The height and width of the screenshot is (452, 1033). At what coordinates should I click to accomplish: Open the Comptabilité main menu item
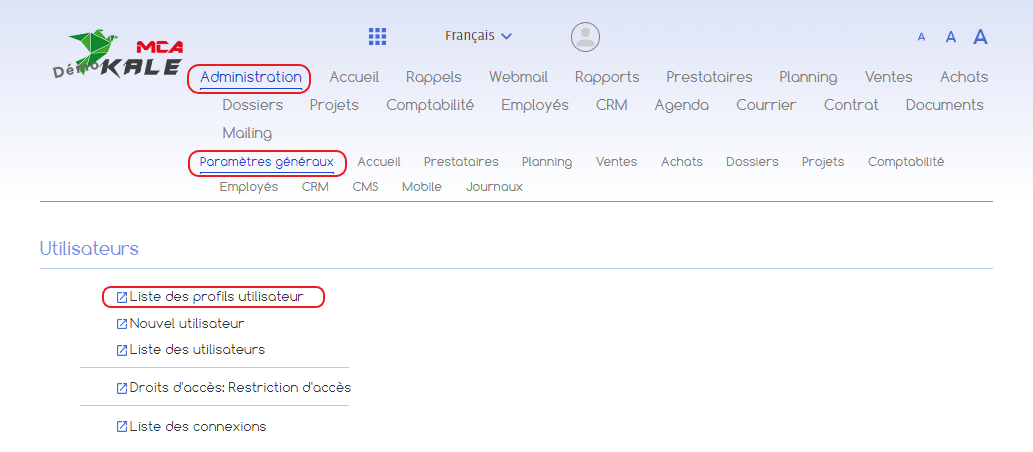430,105
